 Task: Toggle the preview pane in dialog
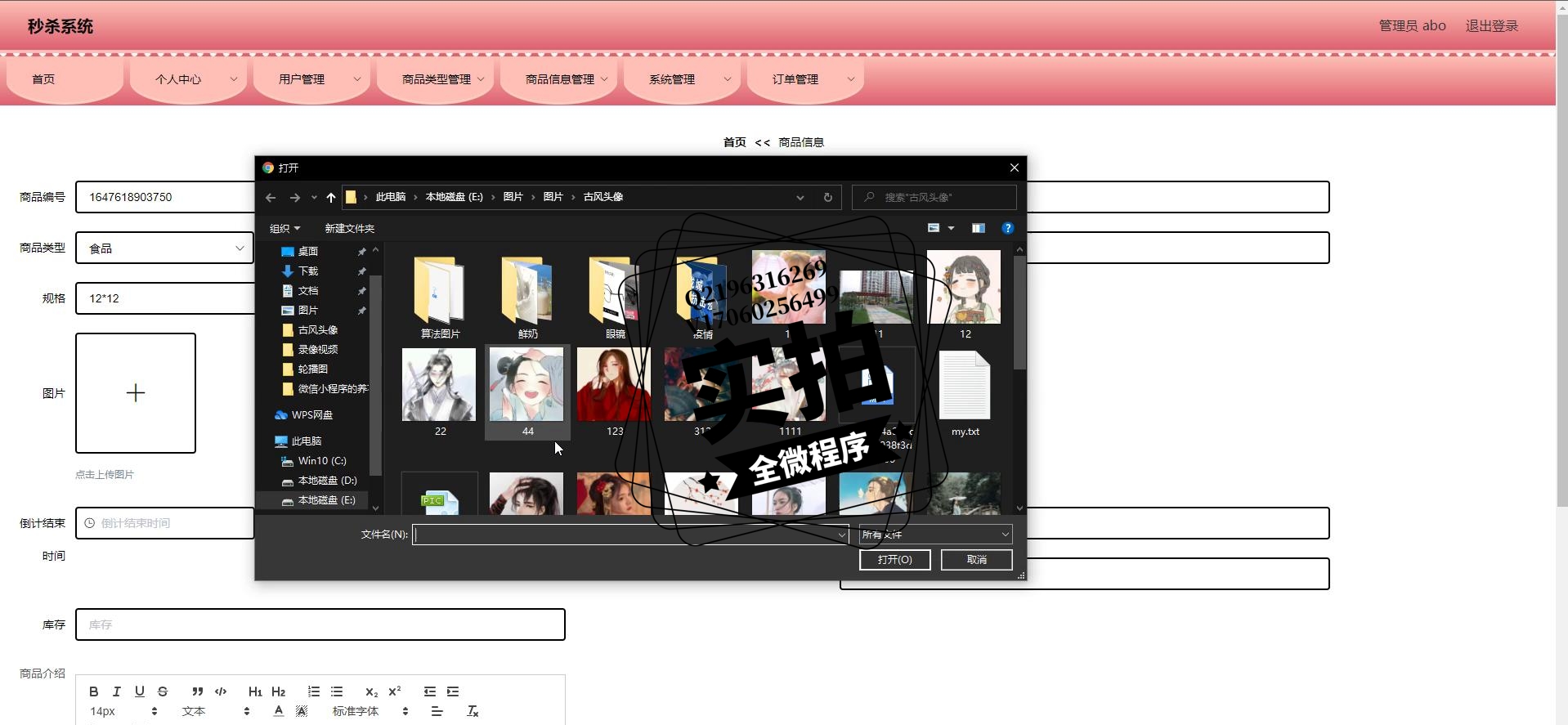(978, 228)
